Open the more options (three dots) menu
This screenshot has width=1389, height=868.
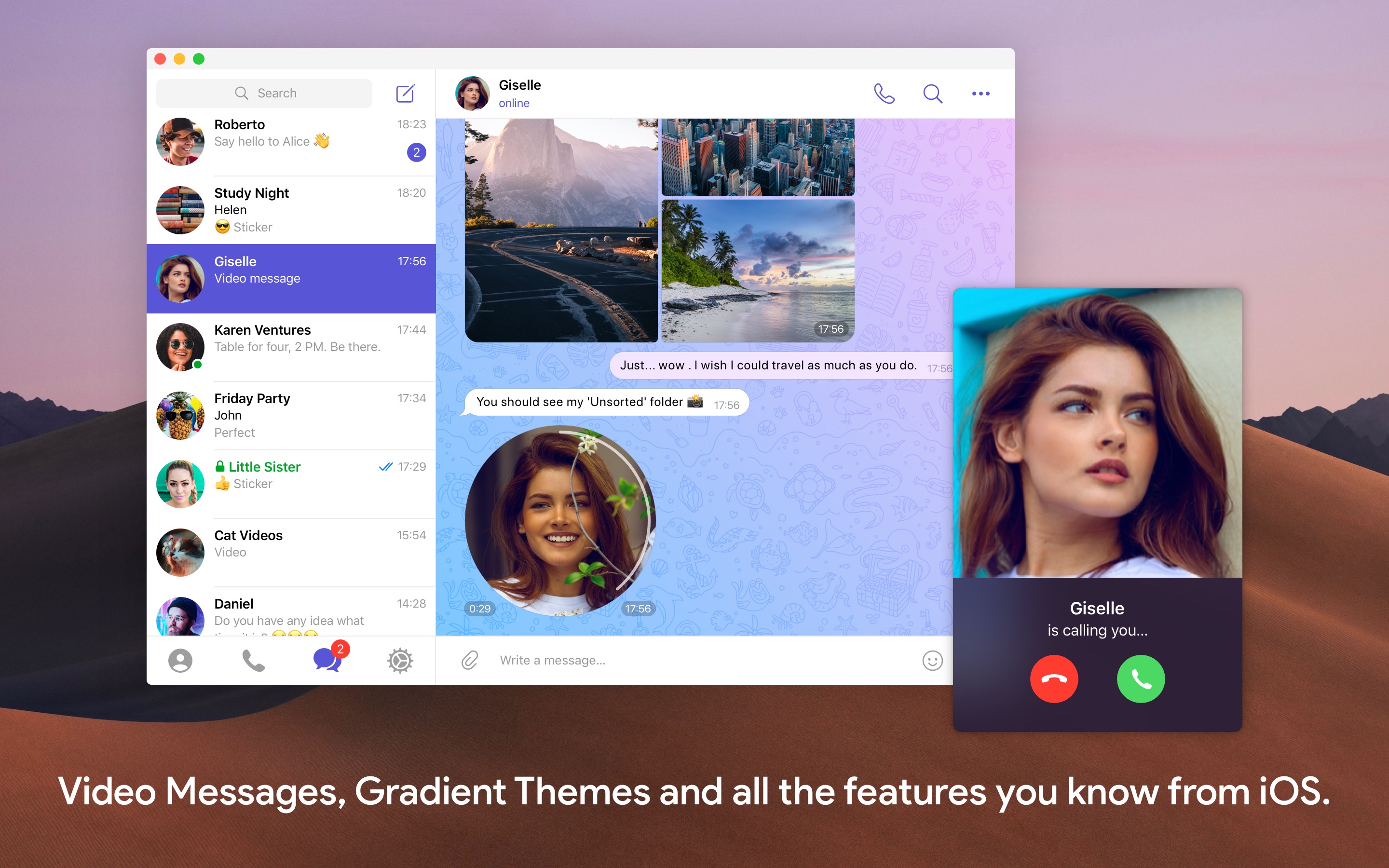[x=981, y=92]
